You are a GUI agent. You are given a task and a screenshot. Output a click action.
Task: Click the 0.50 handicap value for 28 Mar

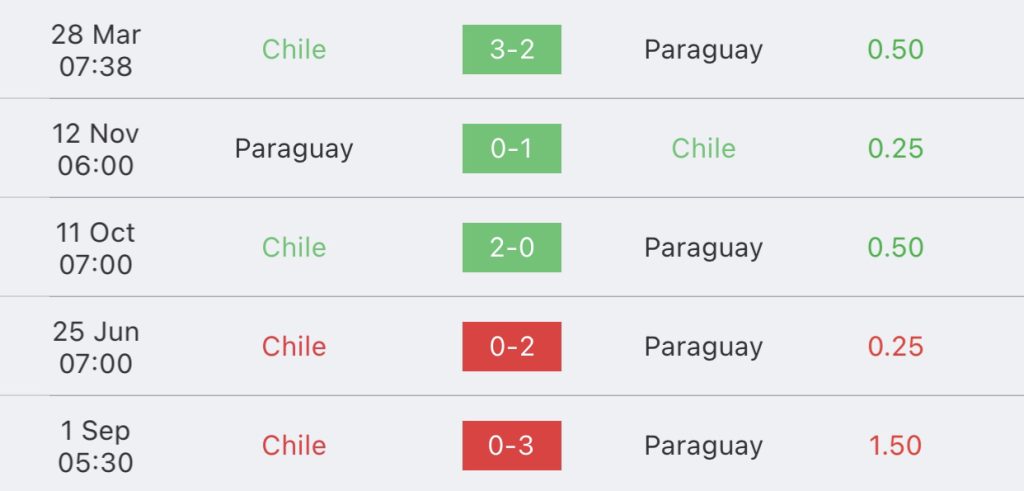[895, 50]
